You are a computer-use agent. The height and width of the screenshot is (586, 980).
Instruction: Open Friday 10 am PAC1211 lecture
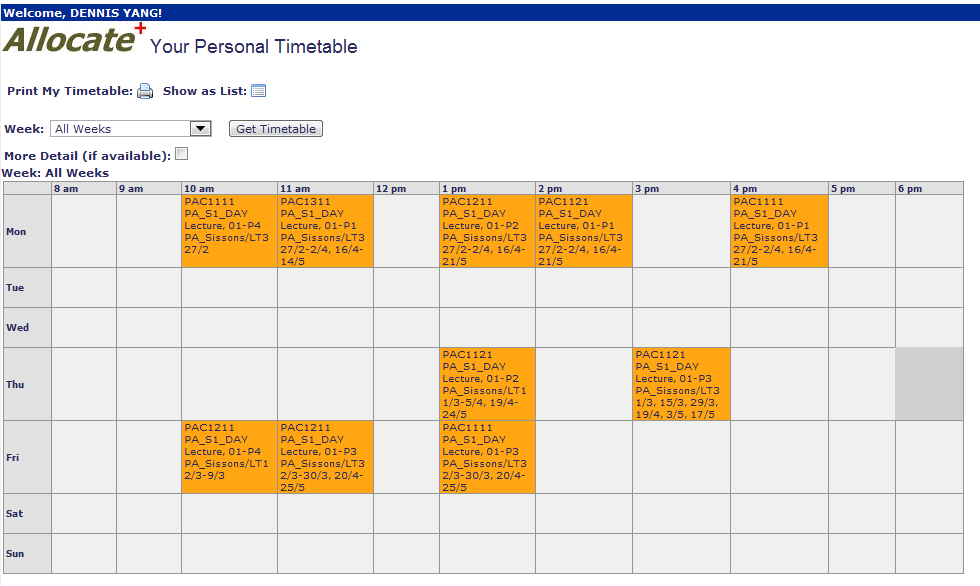coord(229,457)
